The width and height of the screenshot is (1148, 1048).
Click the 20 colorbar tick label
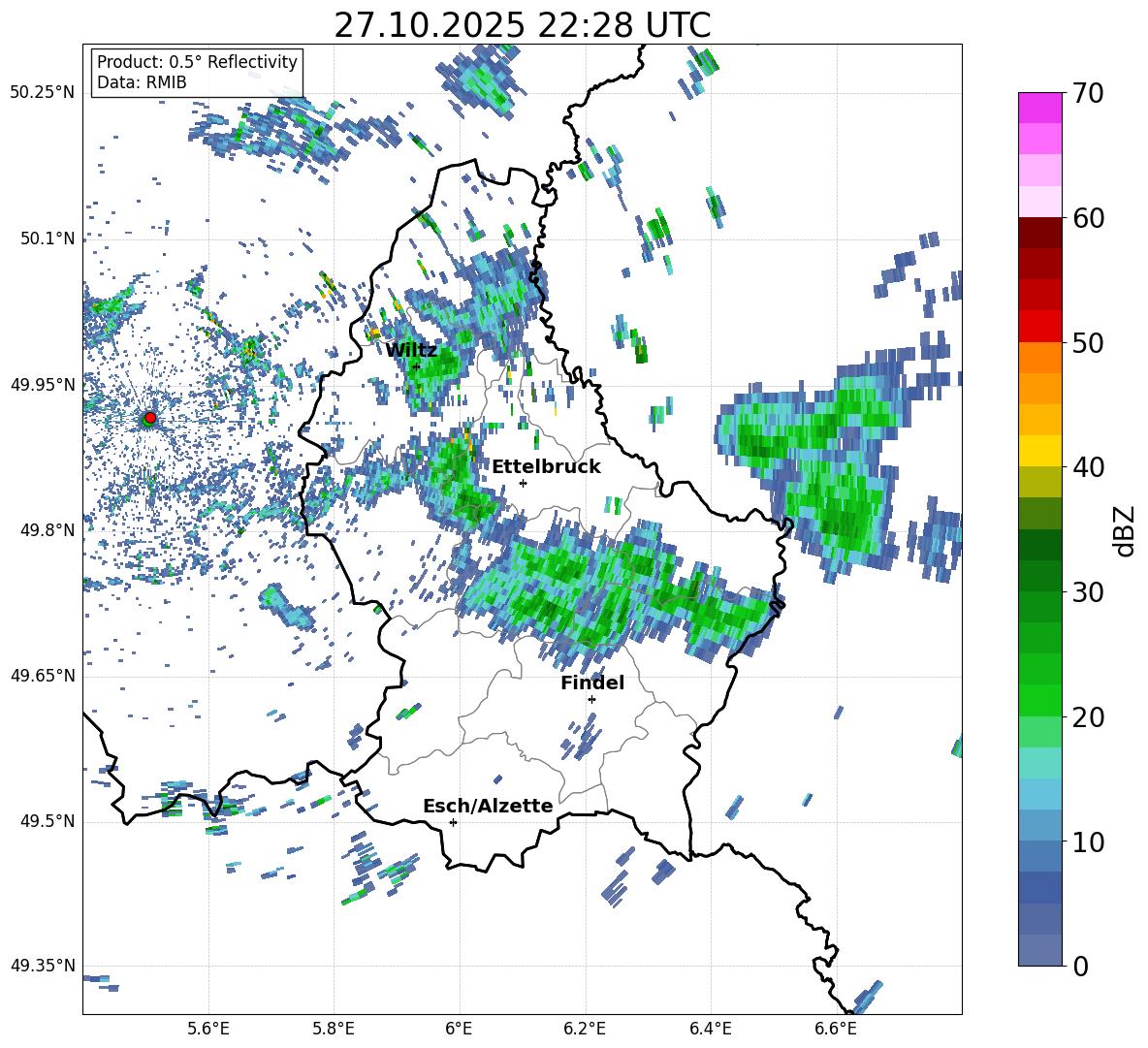[x=1087, y=716]
